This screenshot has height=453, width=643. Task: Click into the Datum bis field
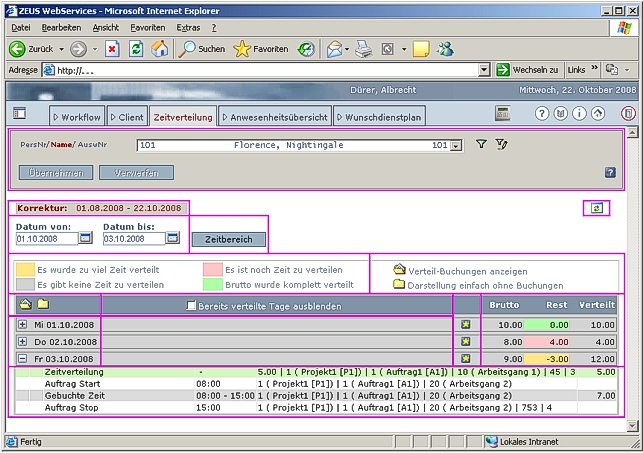[x=134, y=239]
